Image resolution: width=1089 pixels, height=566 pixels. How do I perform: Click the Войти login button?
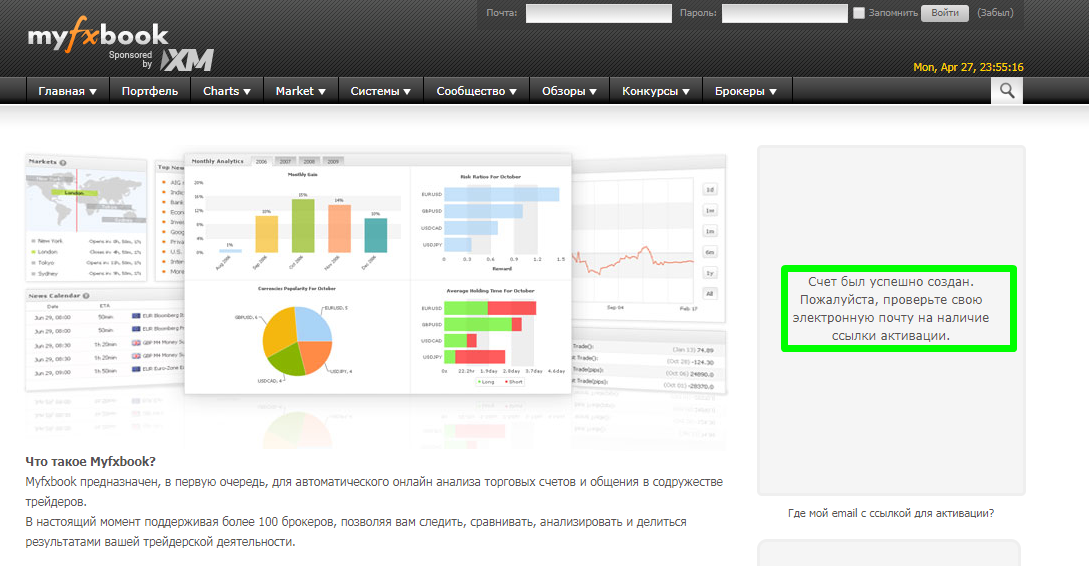pyautogui.click(x=945, y=13)
